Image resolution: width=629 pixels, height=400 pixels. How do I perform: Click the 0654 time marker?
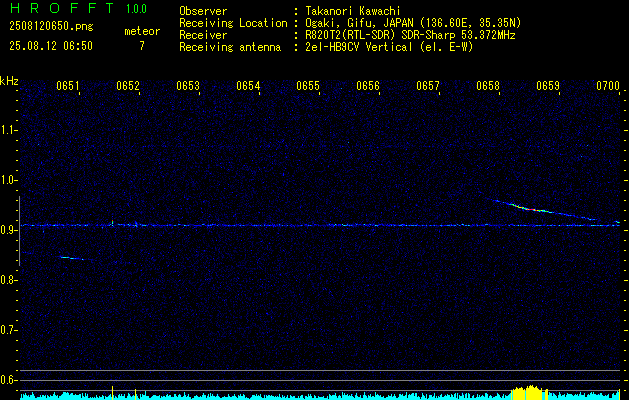248,86
